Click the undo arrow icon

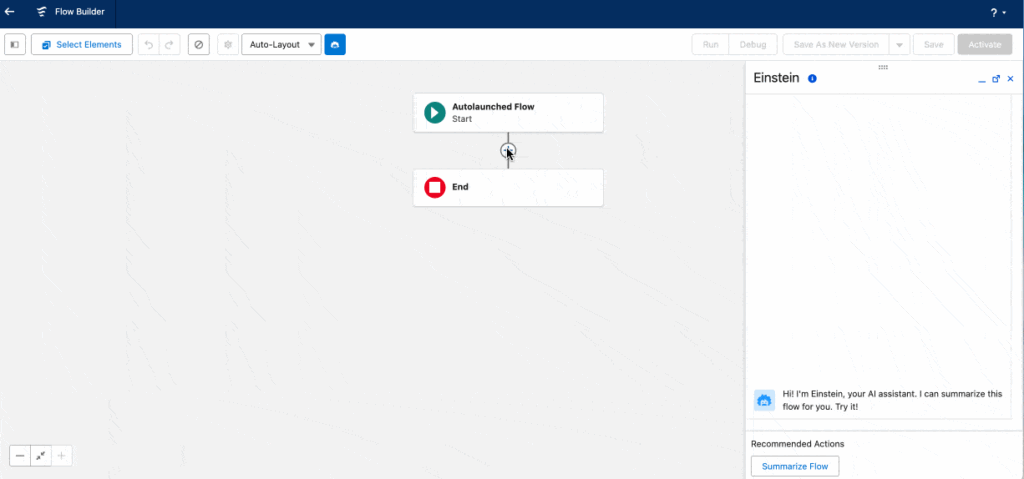pos(148,45)
